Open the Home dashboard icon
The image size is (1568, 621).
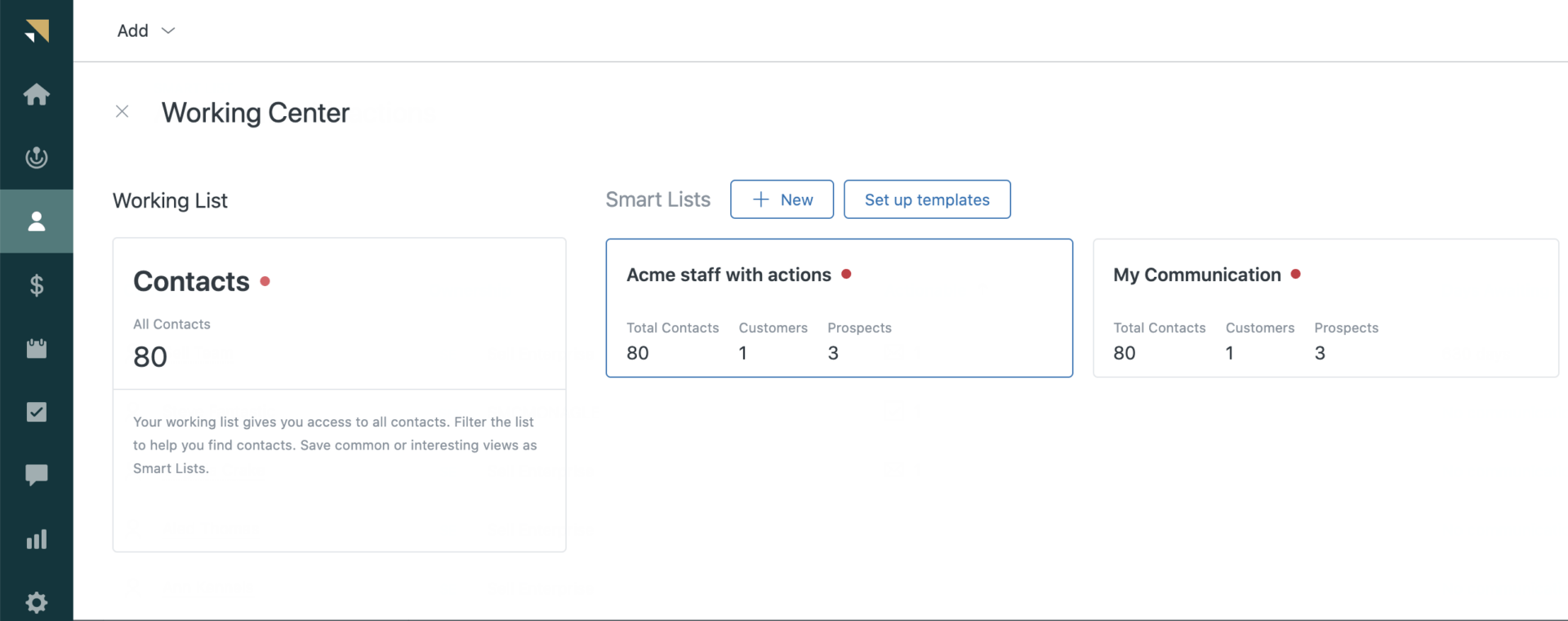point(37,95)
